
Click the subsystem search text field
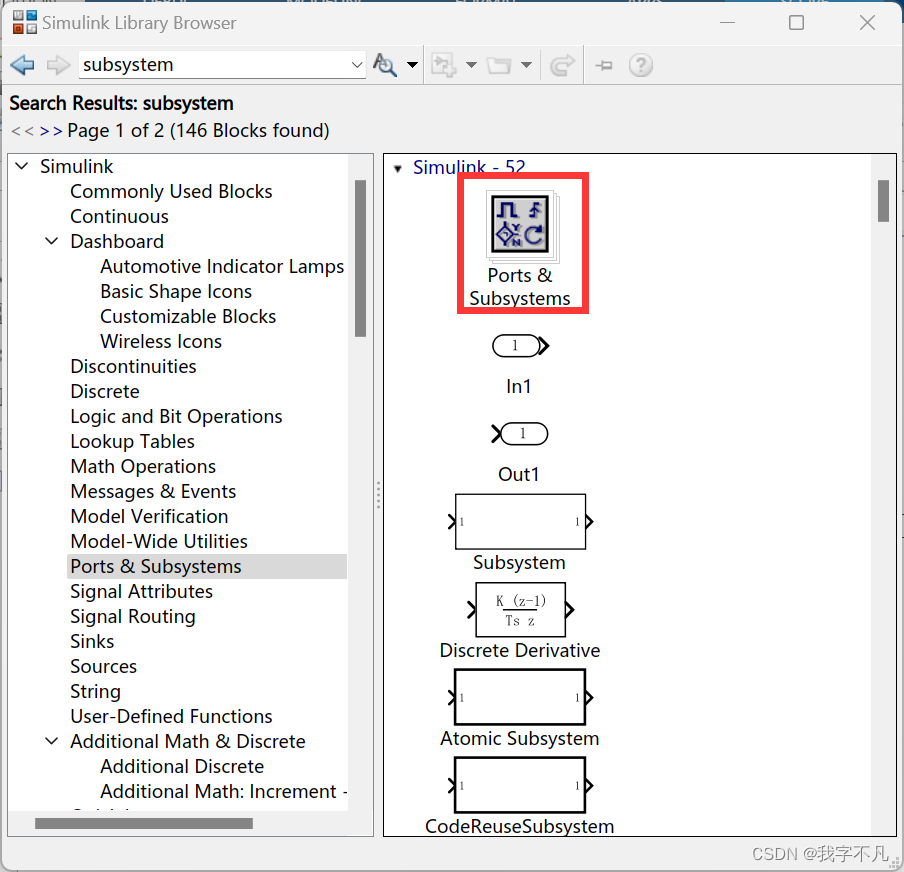pyautogui.click(x=213, y=65)
